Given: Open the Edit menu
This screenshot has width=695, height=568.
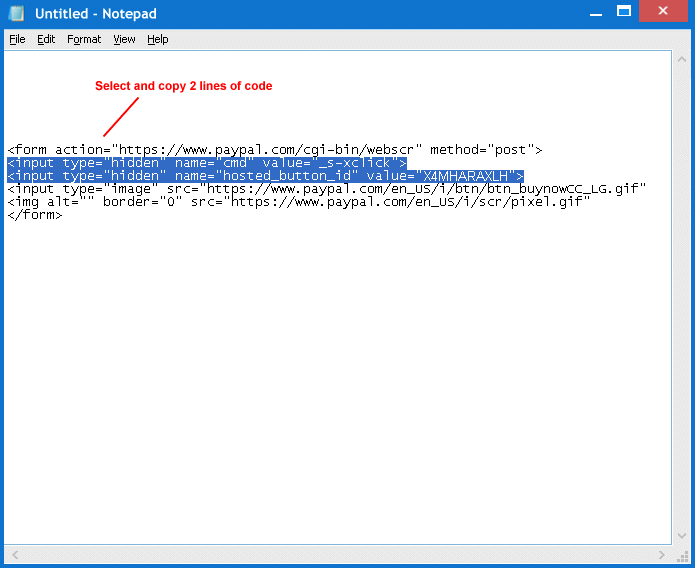Looking at the screenshot, I should (x=46, y=39).
